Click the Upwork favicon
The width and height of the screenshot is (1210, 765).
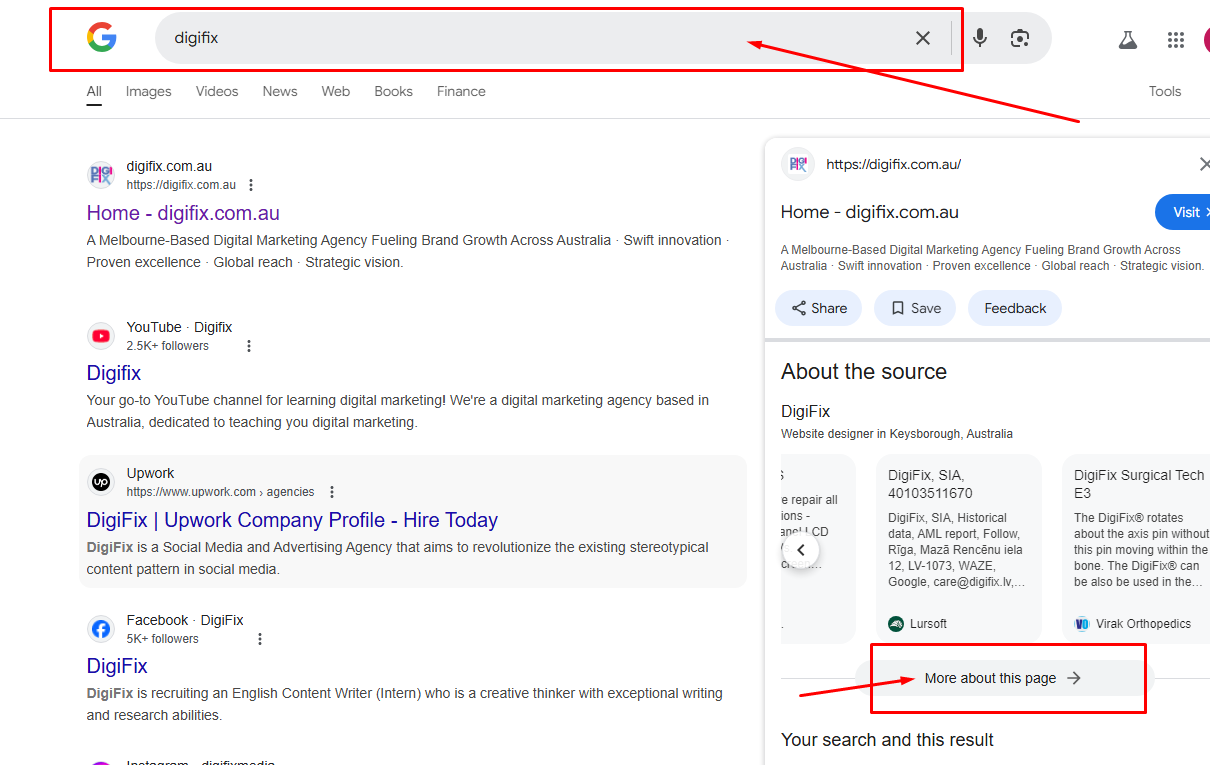[101, 482]
